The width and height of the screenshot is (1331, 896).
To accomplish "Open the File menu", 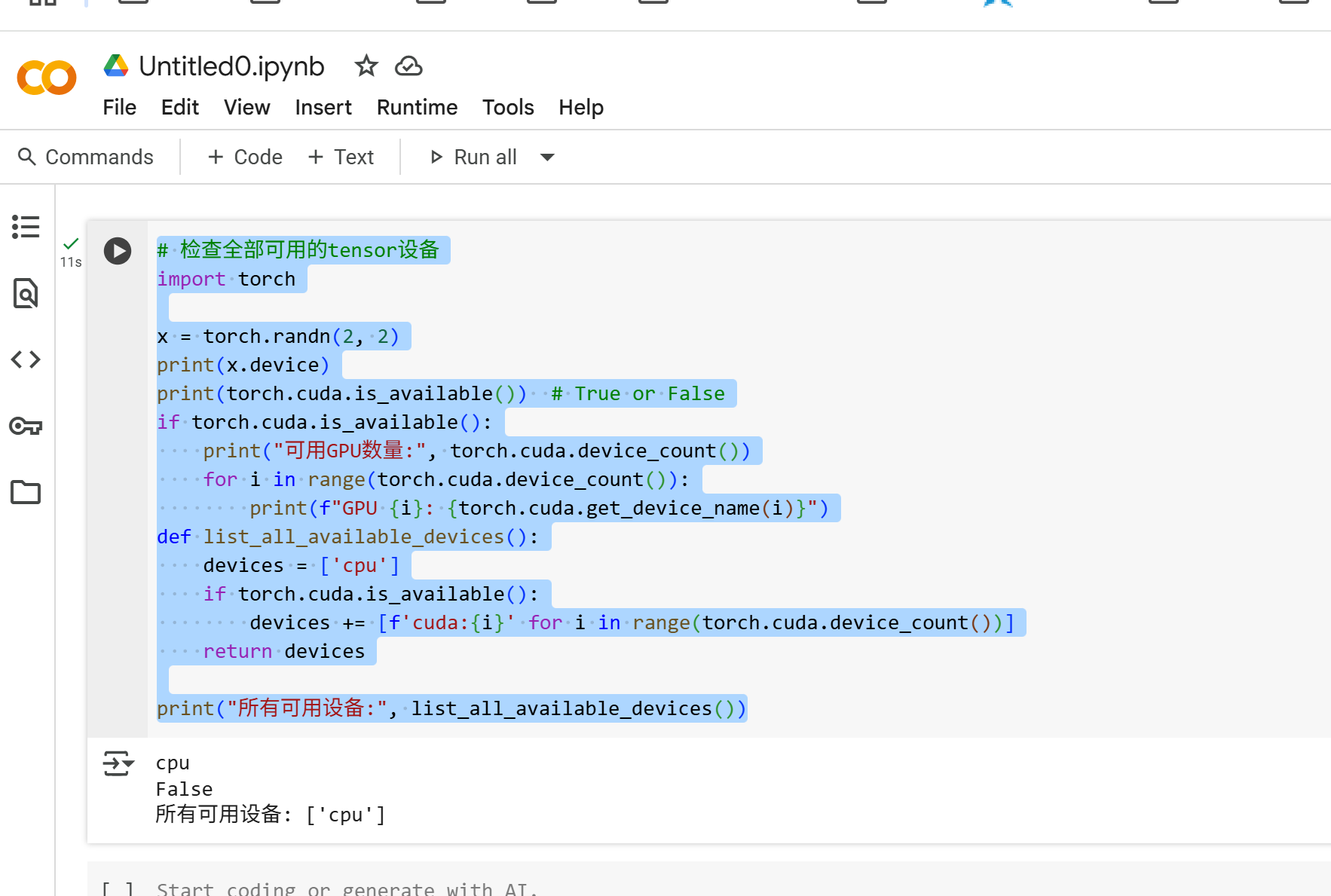I will (x=120, y=108).
